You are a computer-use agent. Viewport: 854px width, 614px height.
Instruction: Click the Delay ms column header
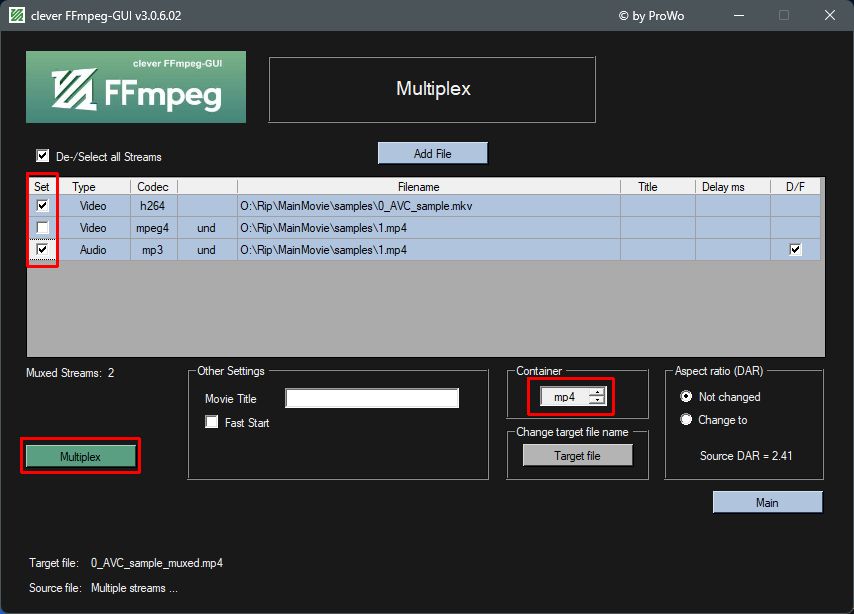[x=733, y=187]
